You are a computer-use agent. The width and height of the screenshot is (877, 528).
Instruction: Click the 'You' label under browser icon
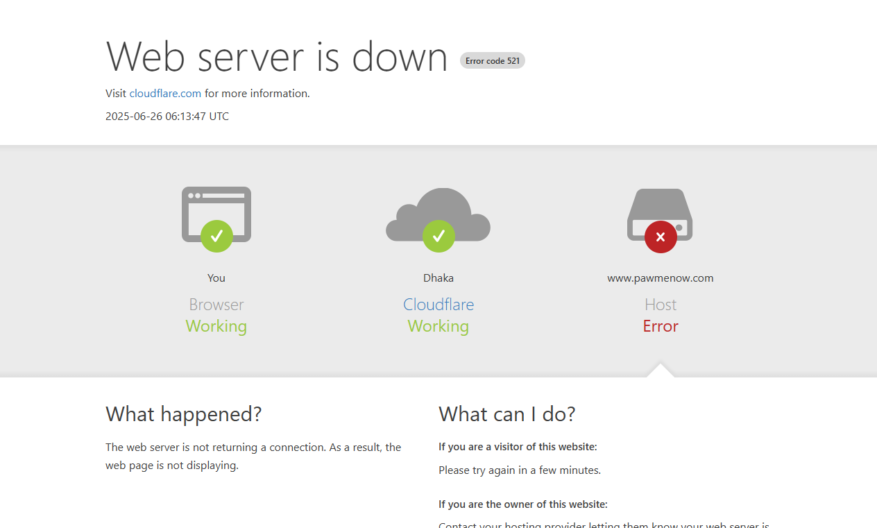[216, 278]
